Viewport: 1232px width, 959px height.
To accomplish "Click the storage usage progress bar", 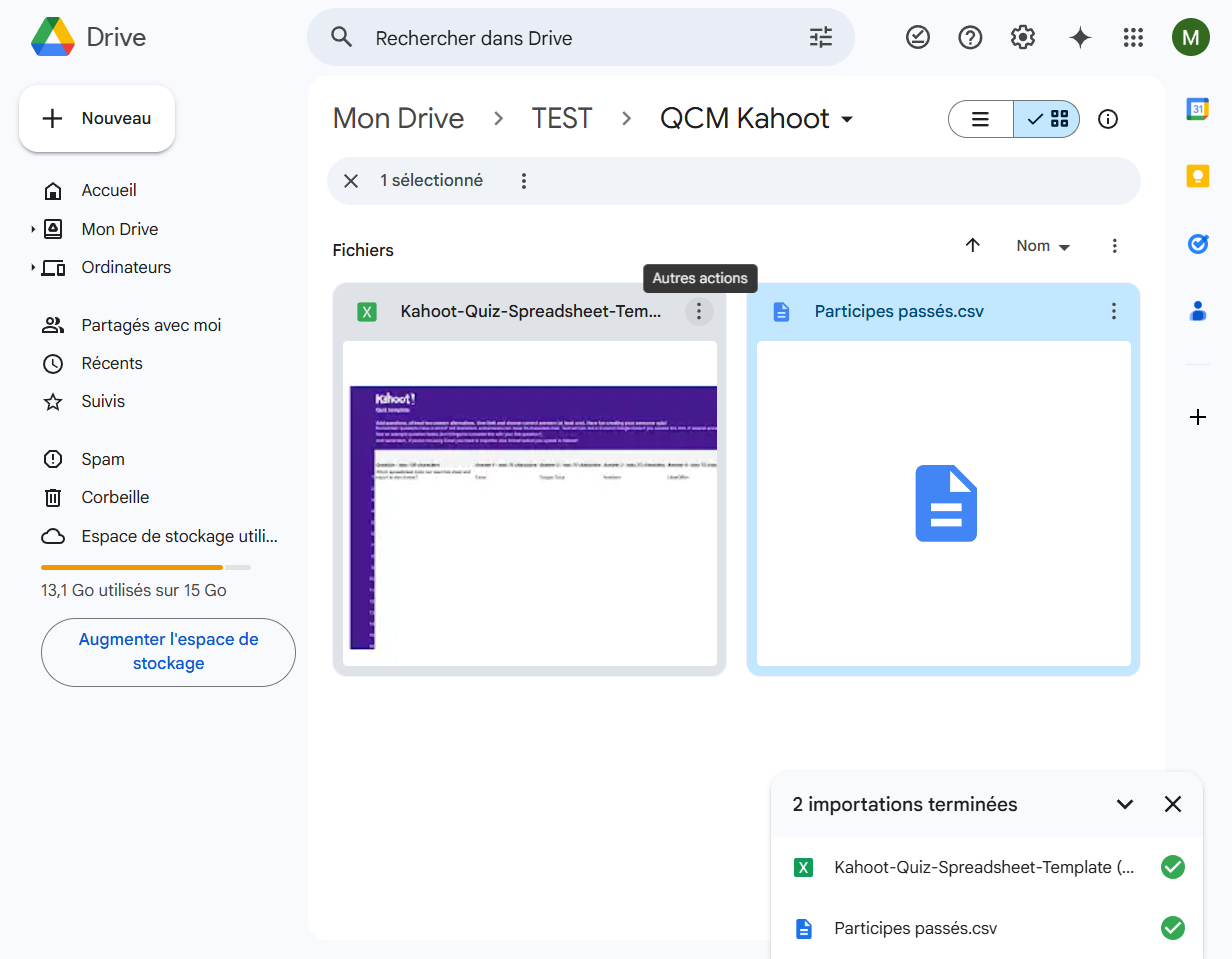I will [x=146, y=567].
